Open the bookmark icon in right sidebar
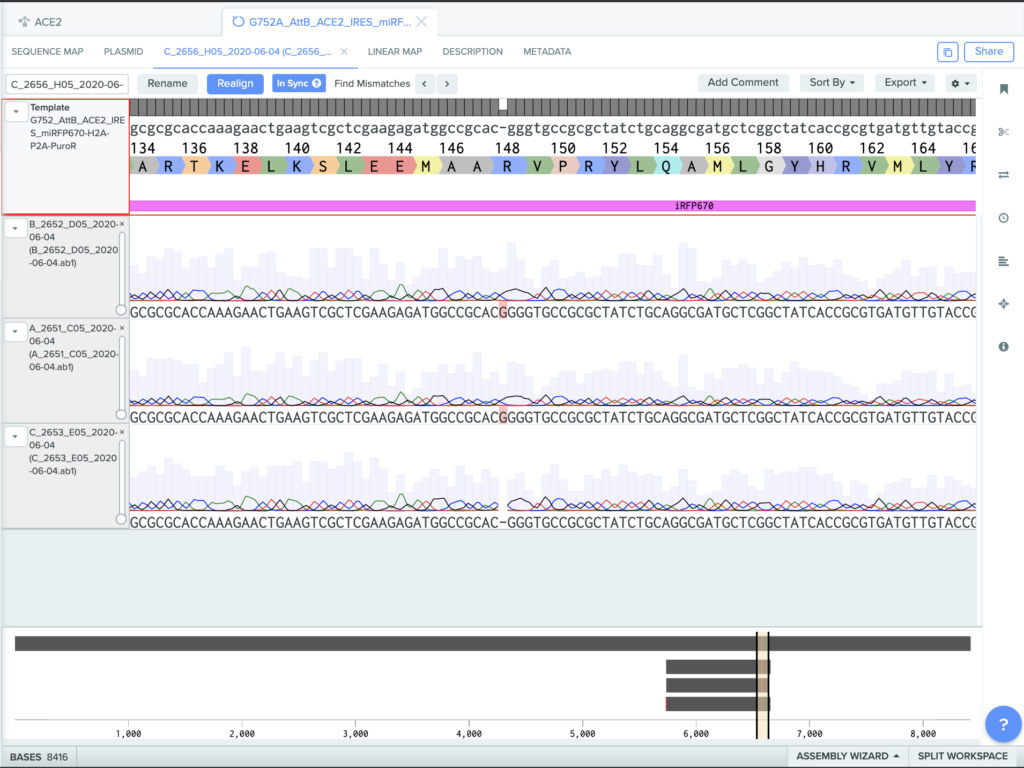The width and height of the screenshot is (1024, 768). 1004,89
